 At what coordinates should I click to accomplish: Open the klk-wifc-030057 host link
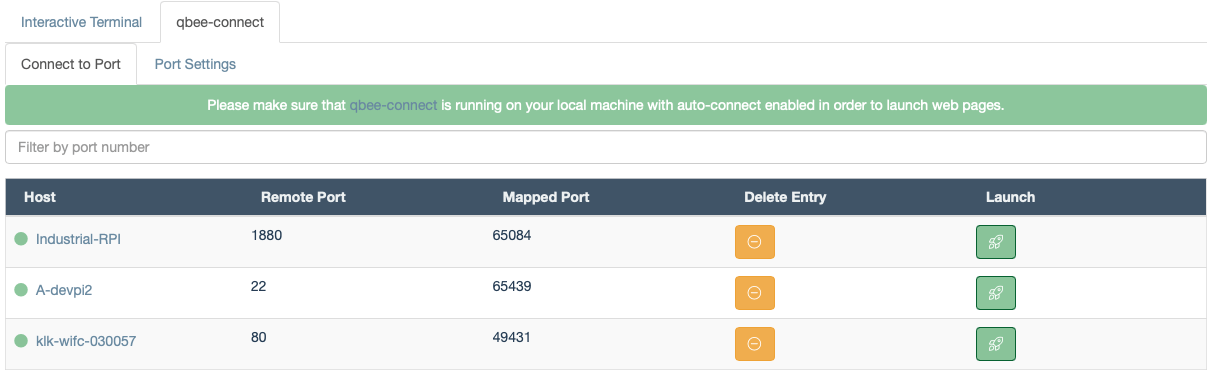coord(86,341)
